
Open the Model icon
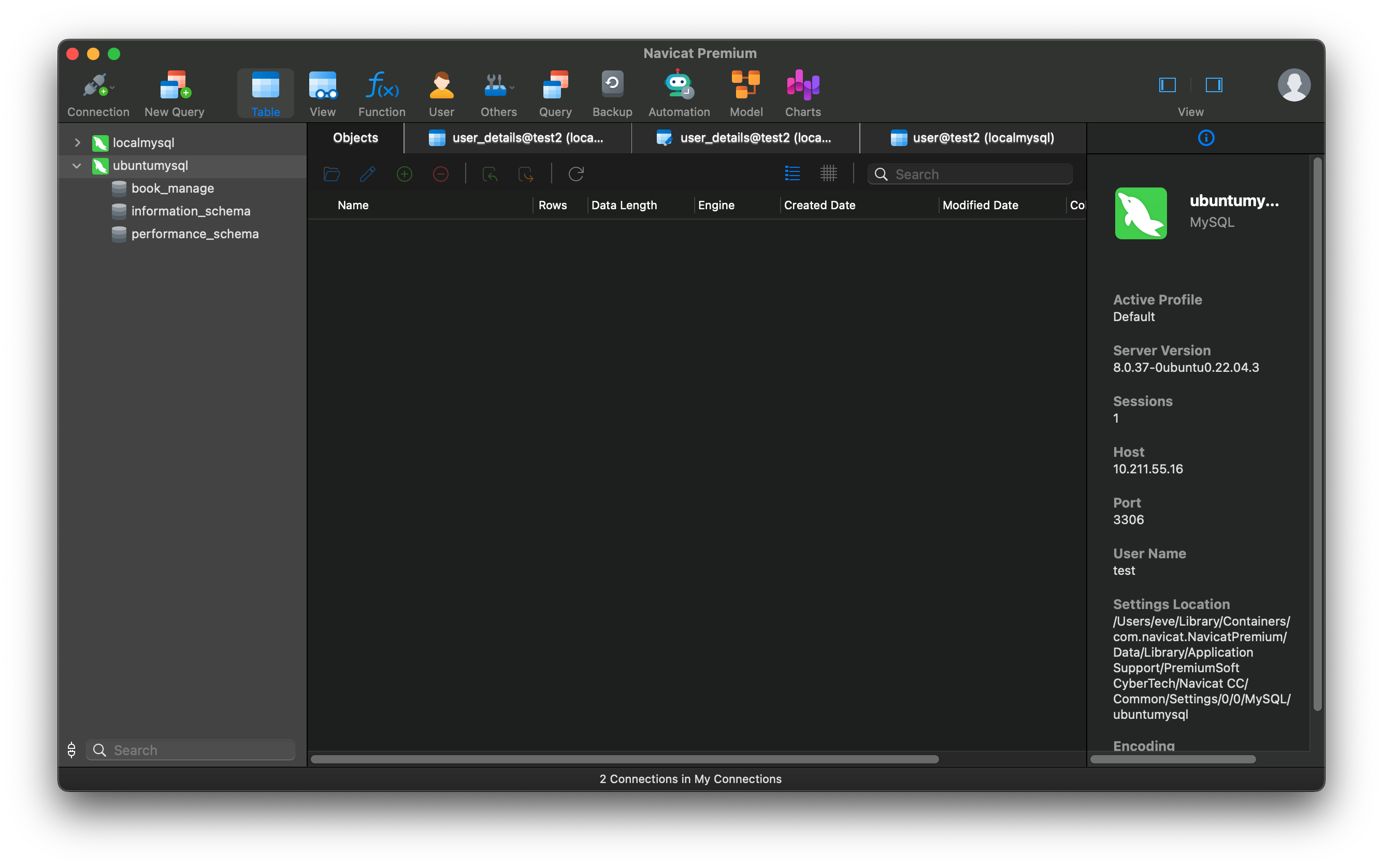tap(746, 85)
